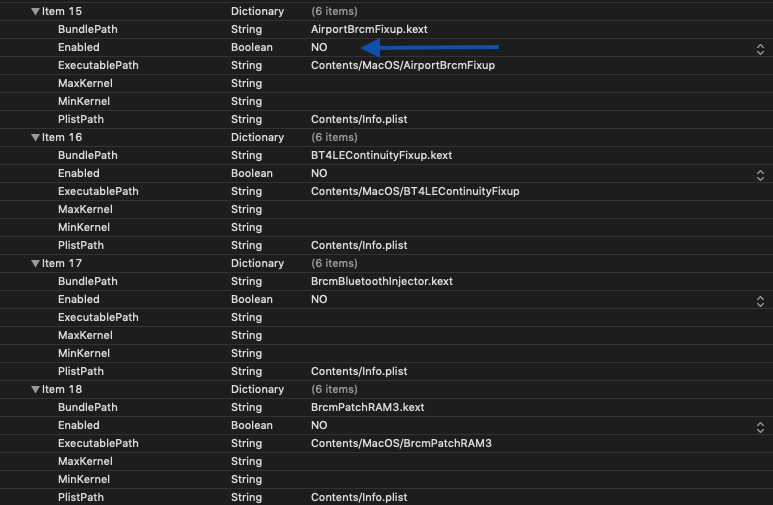This screenshot has height=505, width=773.
Task: Select the BT4LEContinuityFixup.kext BundlePath value
Action: pos(381,155)
